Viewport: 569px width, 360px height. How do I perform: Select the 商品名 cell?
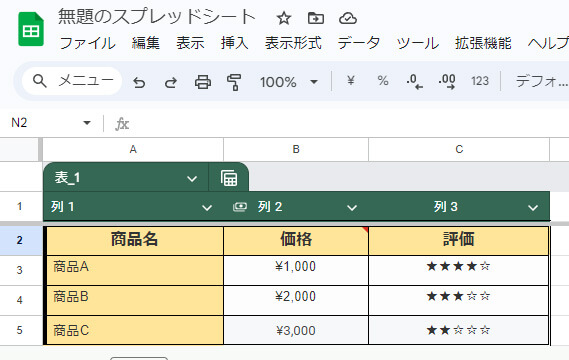coord(134,241)
